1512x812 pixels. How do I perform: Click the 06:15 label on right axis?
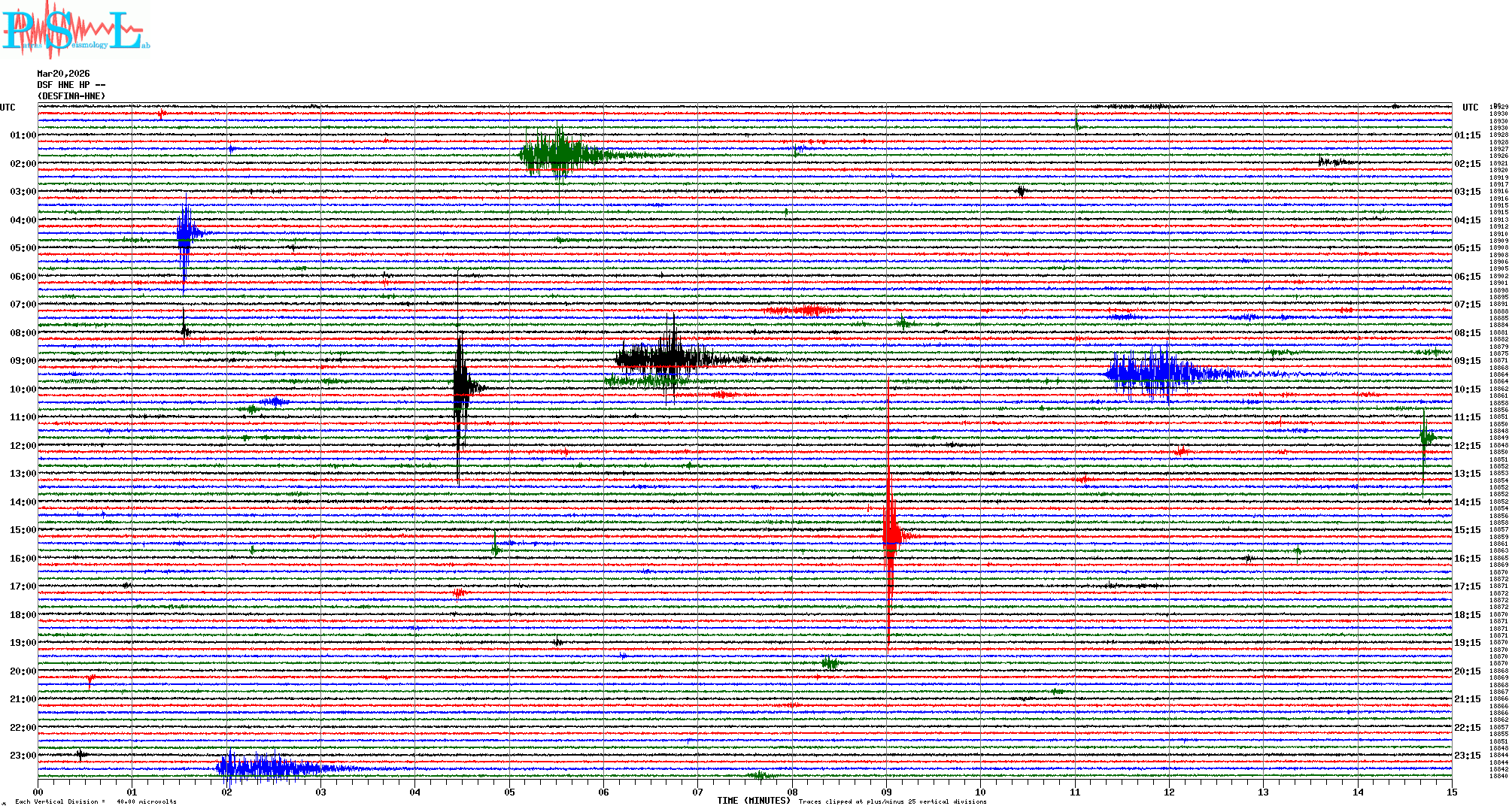pos(1467,277)
